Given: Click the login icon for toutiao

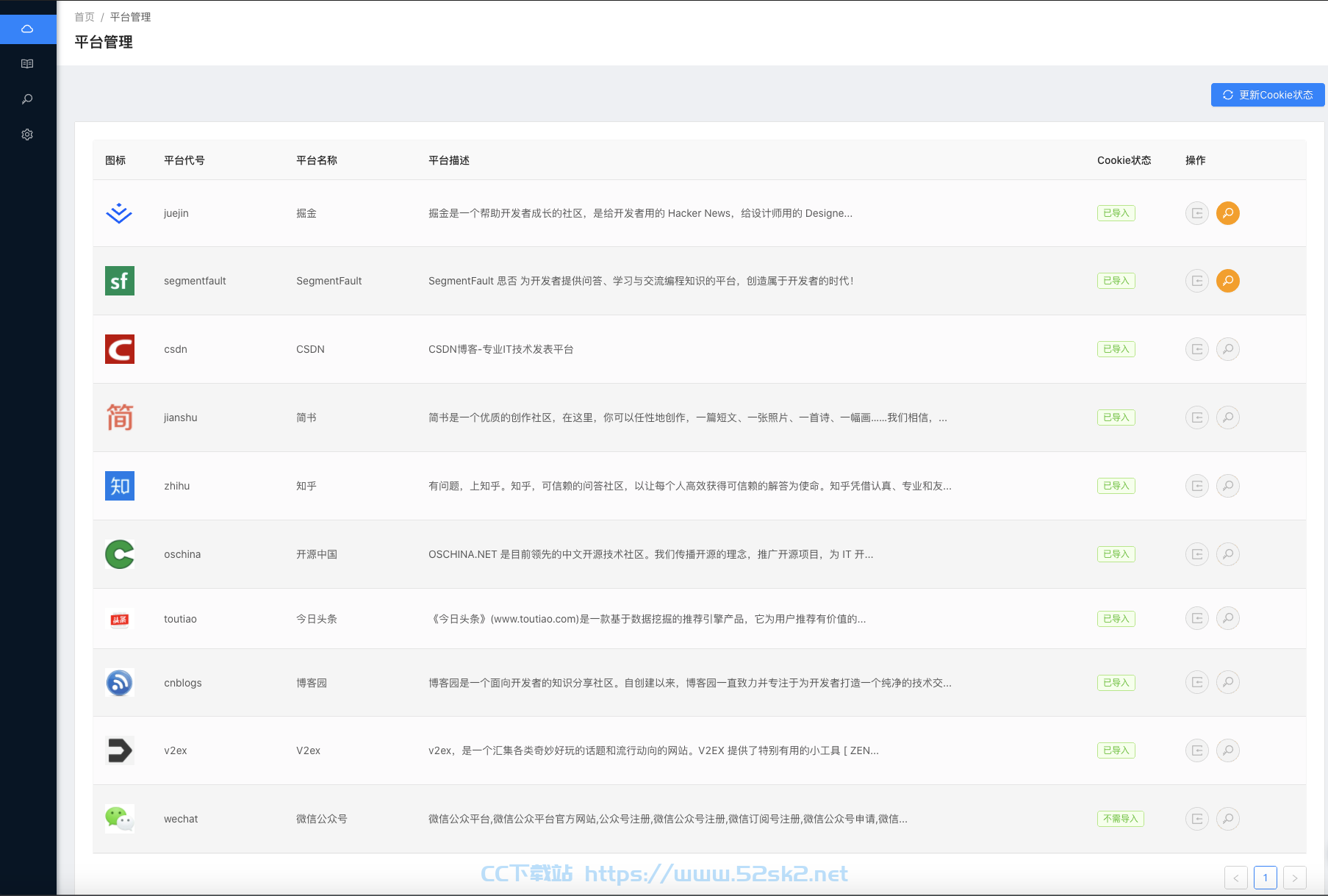Looking at the screenshot, I should point(1197,618).
